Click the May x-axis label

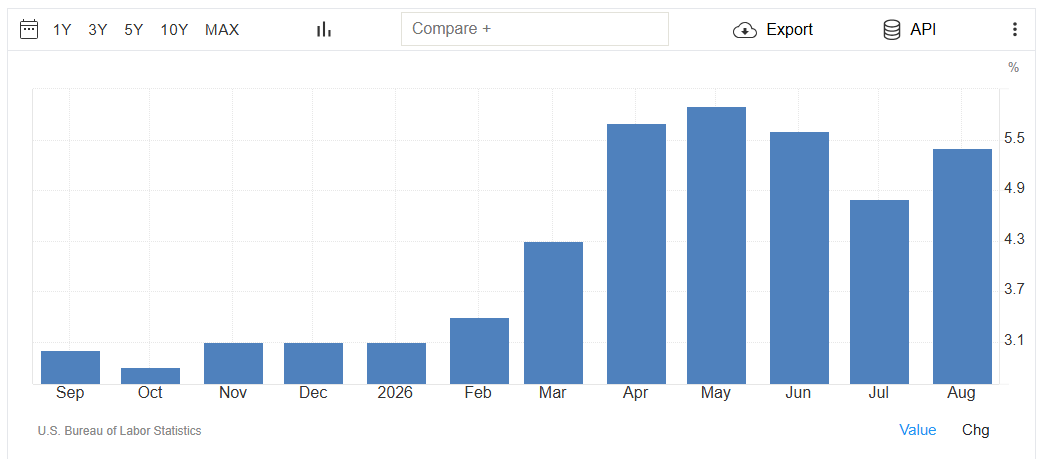(716, 393)
